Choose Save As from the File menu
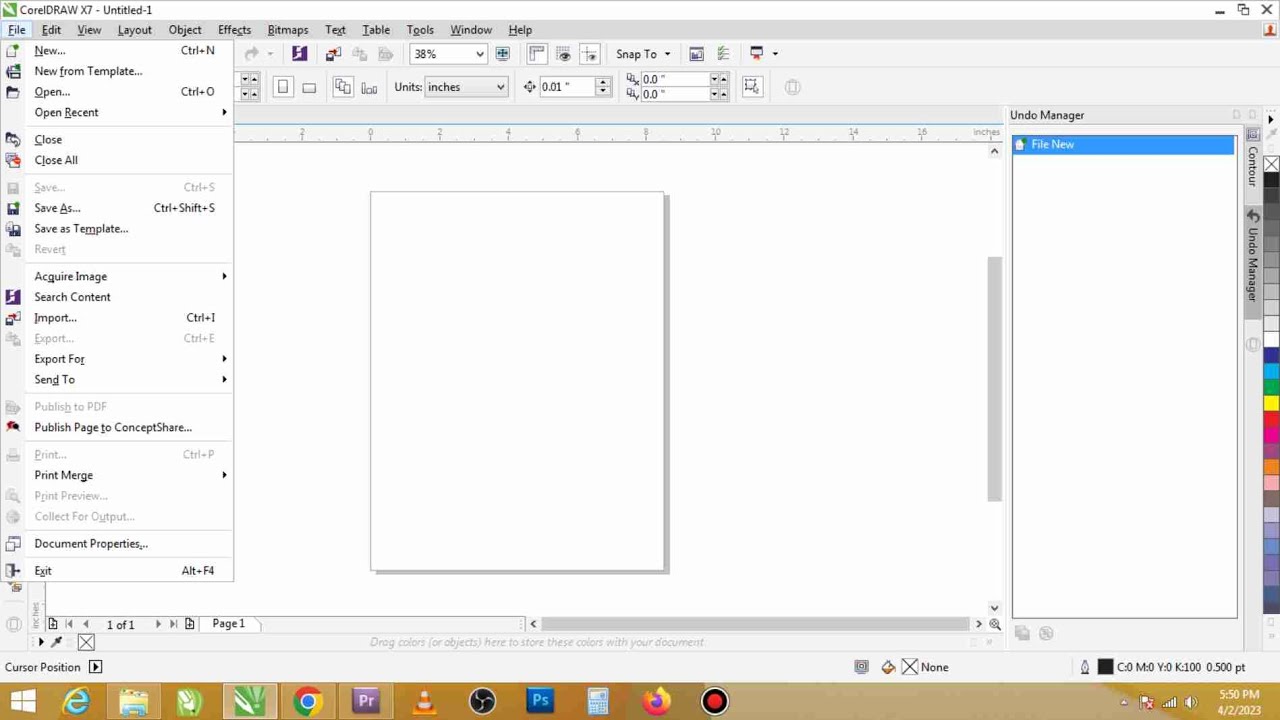The height and width of the screenshot is (720, 1280). (117, 208)
